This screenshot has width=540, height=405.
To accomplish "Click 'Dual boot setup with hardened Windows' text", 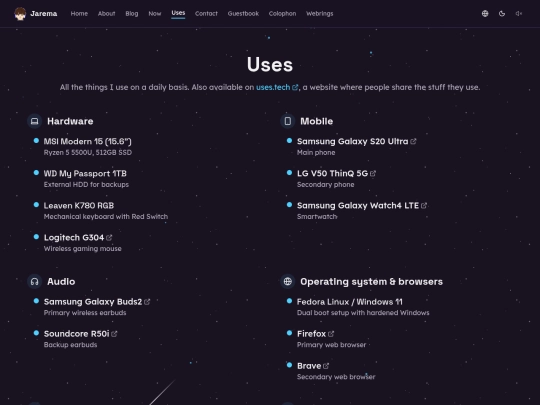I will (363, 313).
